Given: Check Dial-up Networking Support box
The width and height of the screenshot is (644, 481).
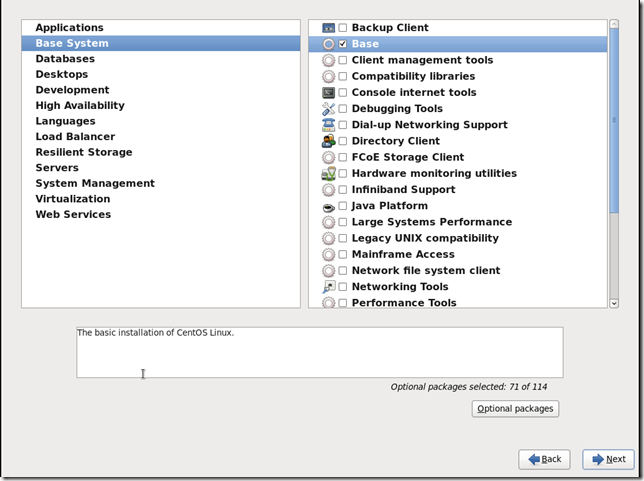Looking at the screenshot, I should pos(343,125).
